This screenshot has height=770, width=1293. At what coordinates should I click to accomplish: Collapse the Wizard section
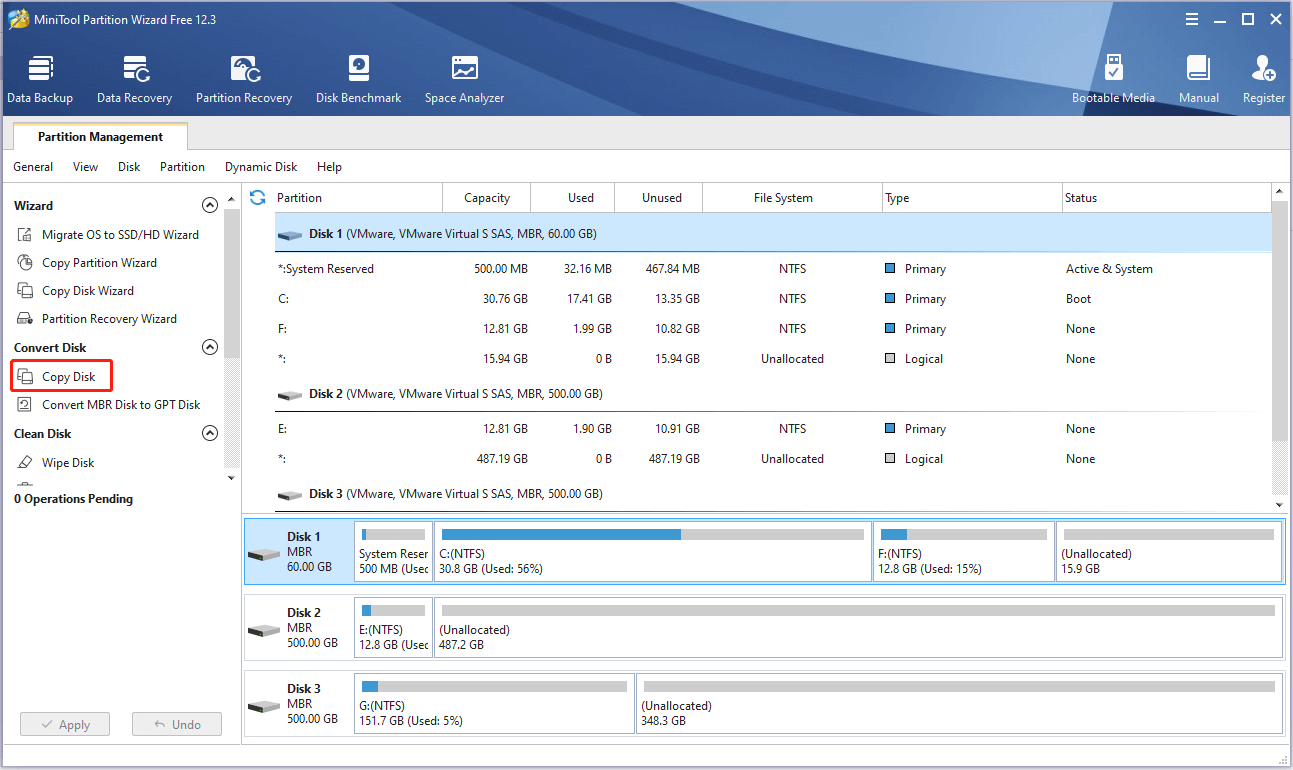tap(210, 205)
